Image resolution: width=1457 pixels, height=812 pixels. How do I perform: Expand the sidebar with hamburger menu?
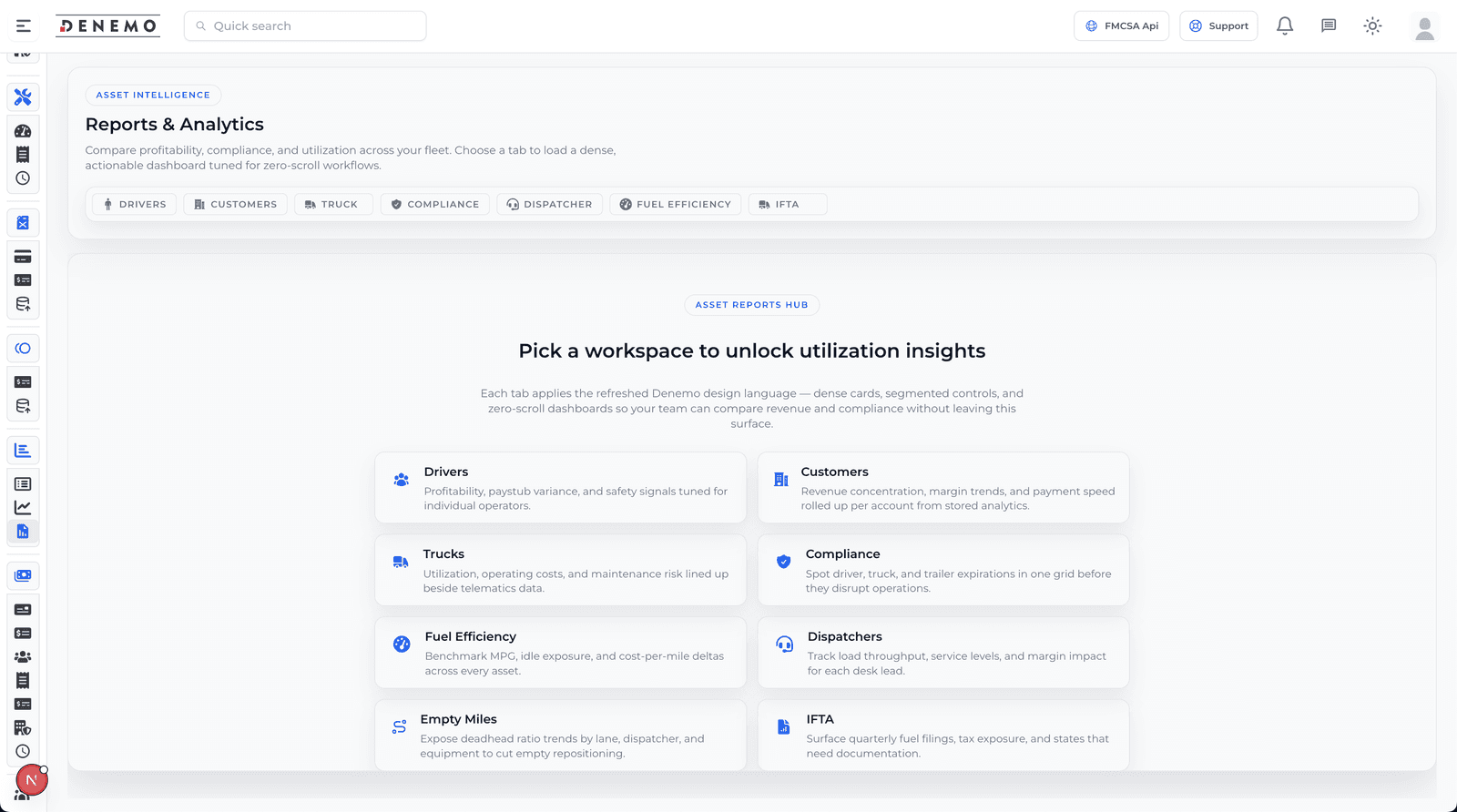[24, 26]
